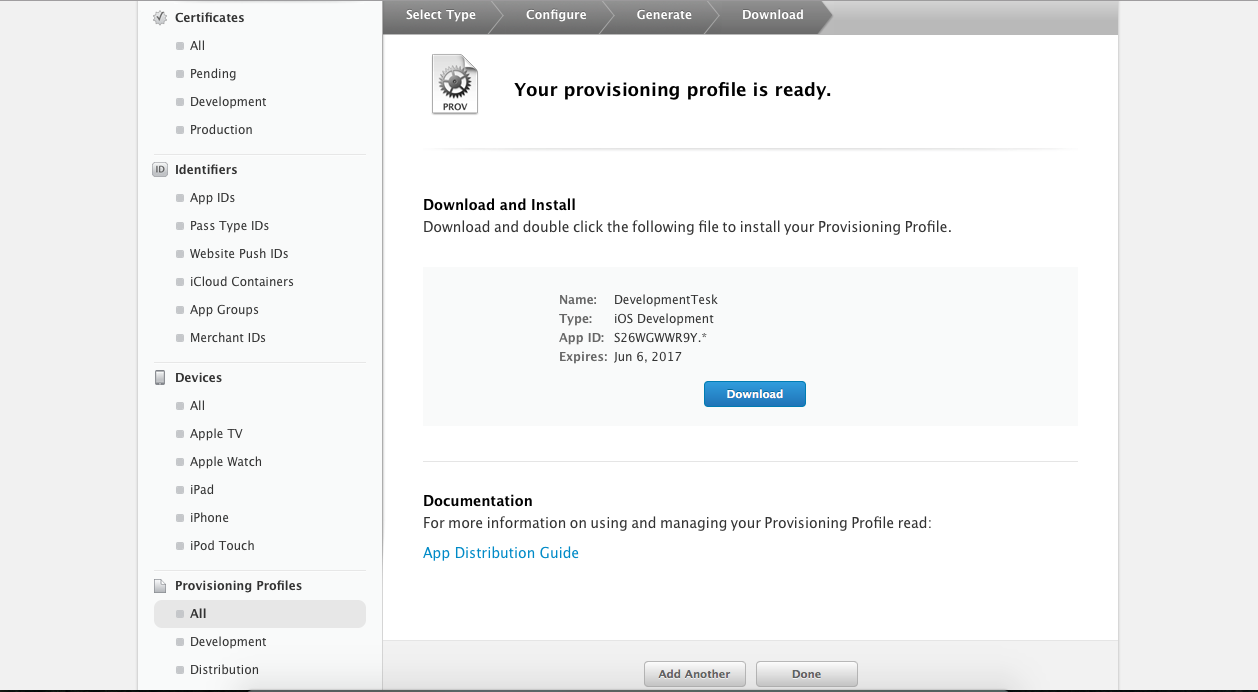The width and height of the screenshot is (1258, 692).
Task: Download the provisioning profile
Action: pyautogui.click(x=754, y=394)
